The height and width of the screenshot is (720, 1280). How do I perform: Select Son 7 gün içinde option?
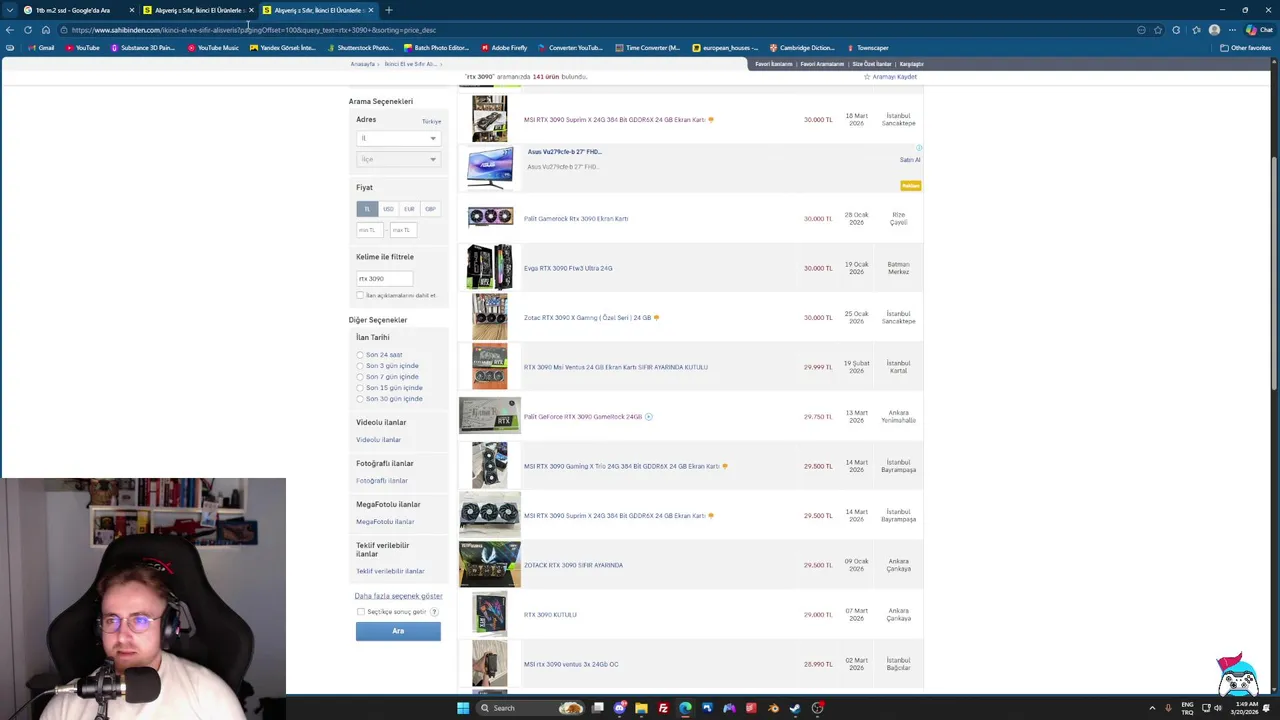(x=360, y=377)
